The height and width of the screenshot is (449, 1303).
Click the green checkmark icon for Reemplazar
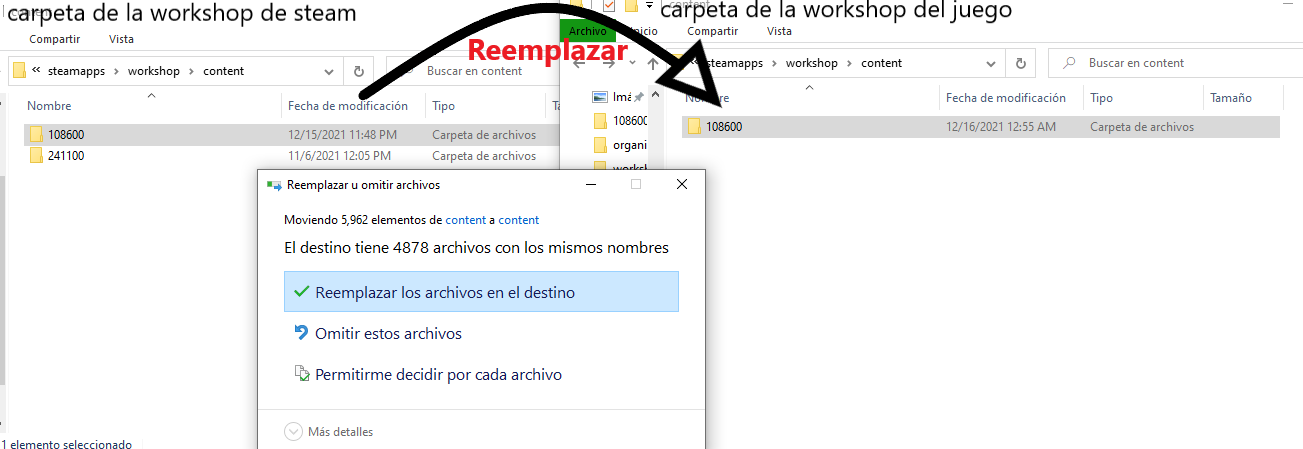301,292
